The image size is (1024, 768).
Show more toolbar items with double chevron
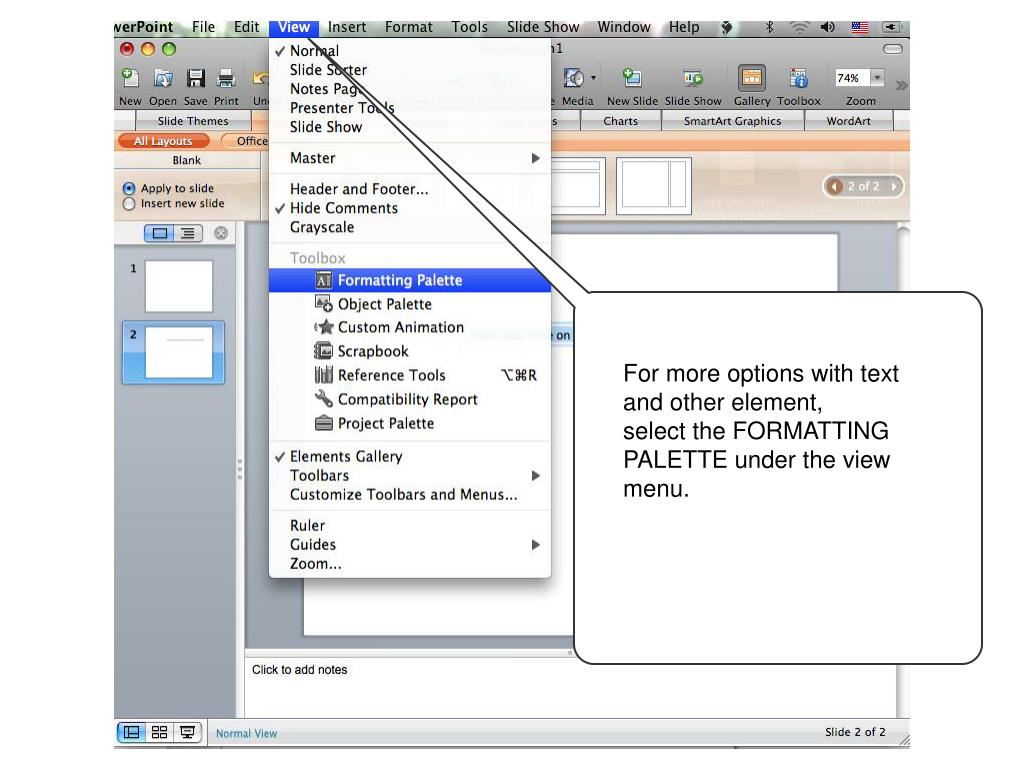click(x=901, y=86)
